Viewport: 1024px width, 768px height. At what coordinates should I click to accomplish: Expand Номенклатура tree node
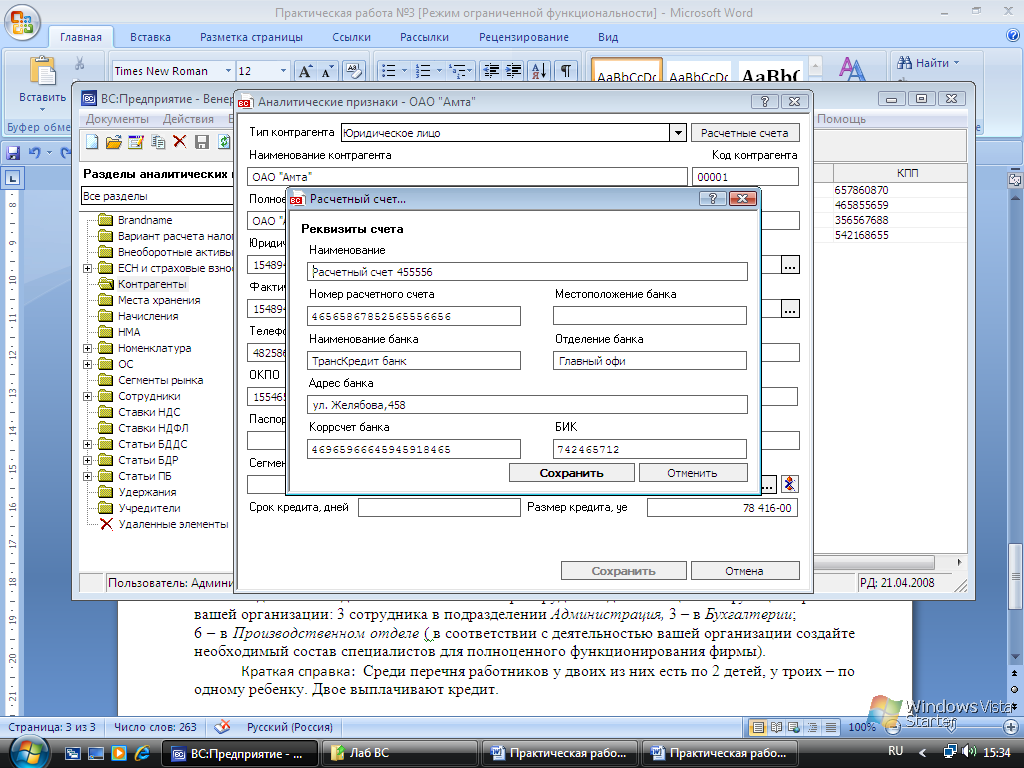click(x=88, y=348)
